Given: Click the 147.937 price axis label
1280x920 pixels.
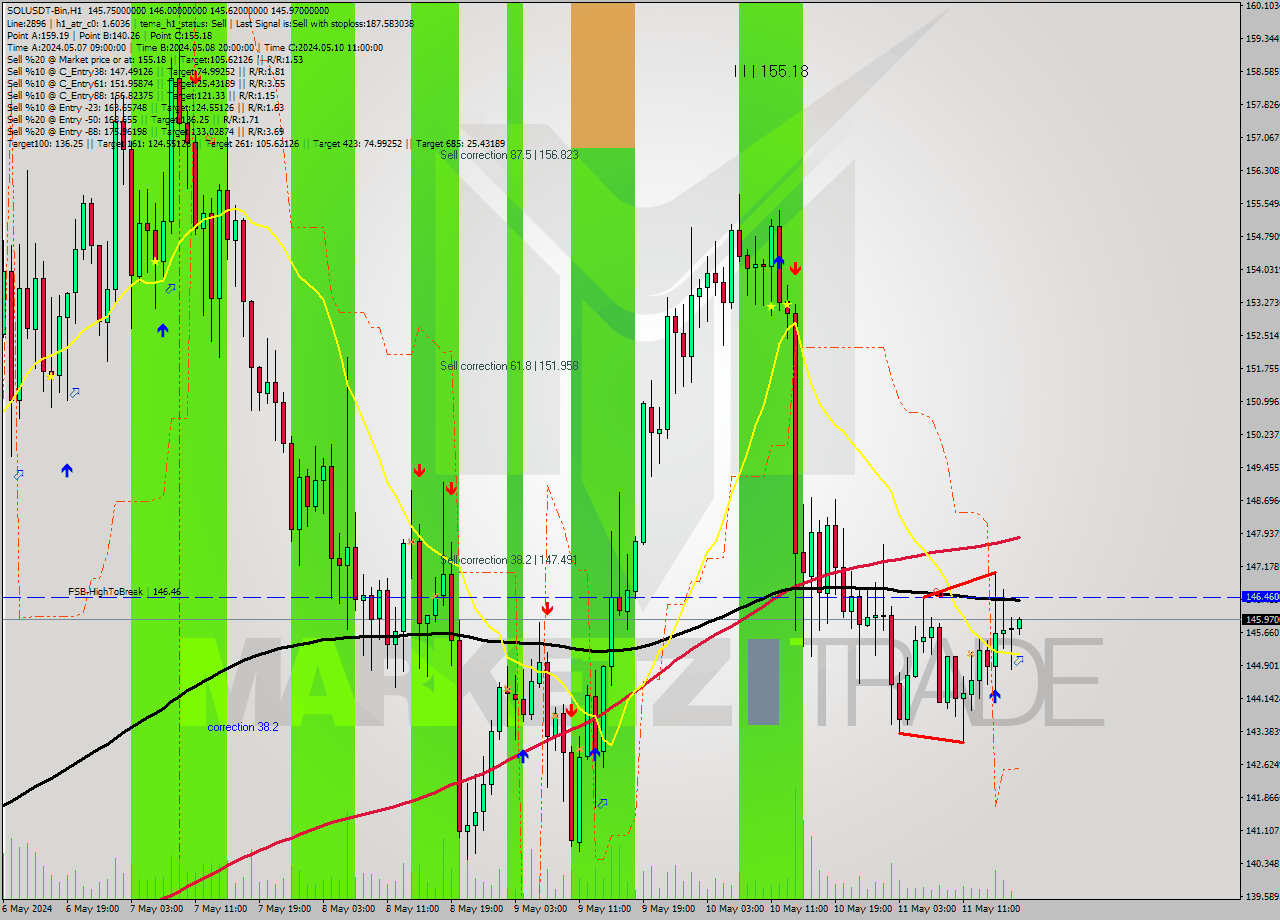Looking at the screenshot, I should 1262,533.
